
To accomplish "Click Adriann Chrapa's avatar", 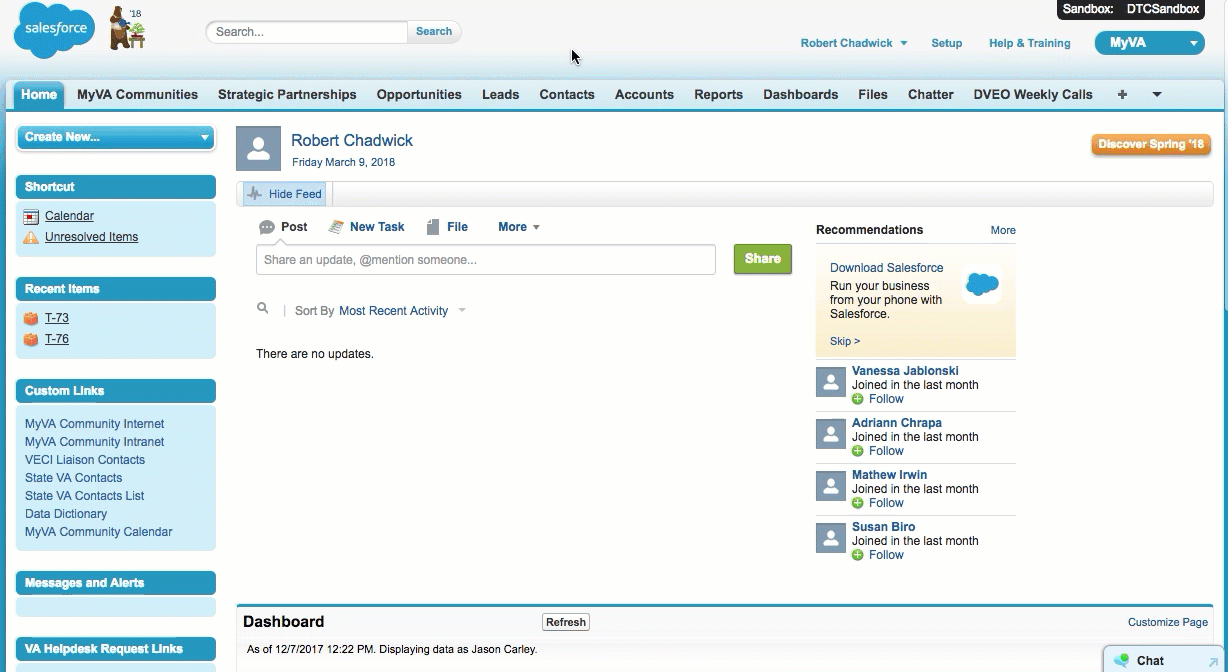I will click(x=831, y=434).
